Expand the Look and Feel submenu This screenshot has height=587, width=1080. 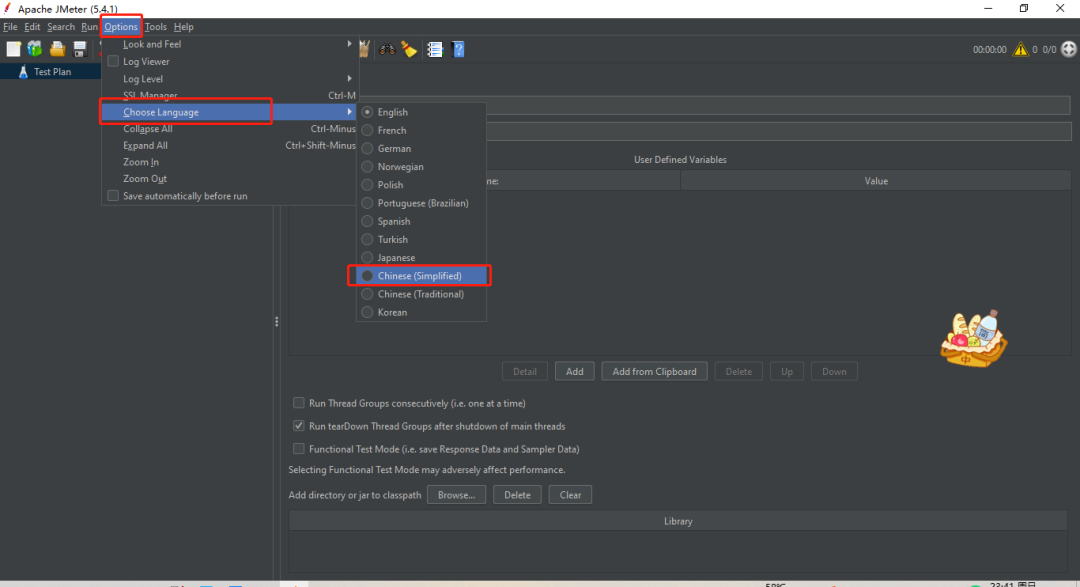229,44
